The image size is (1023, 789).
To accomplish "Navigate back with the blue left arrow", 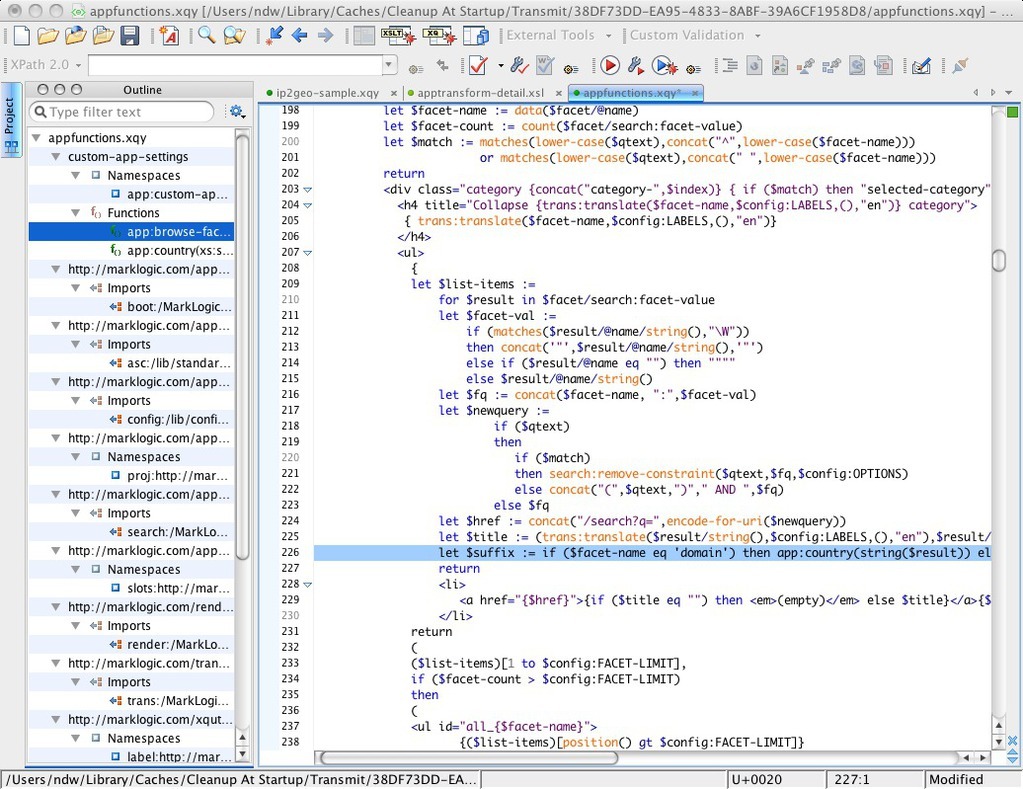I will 299,35.
